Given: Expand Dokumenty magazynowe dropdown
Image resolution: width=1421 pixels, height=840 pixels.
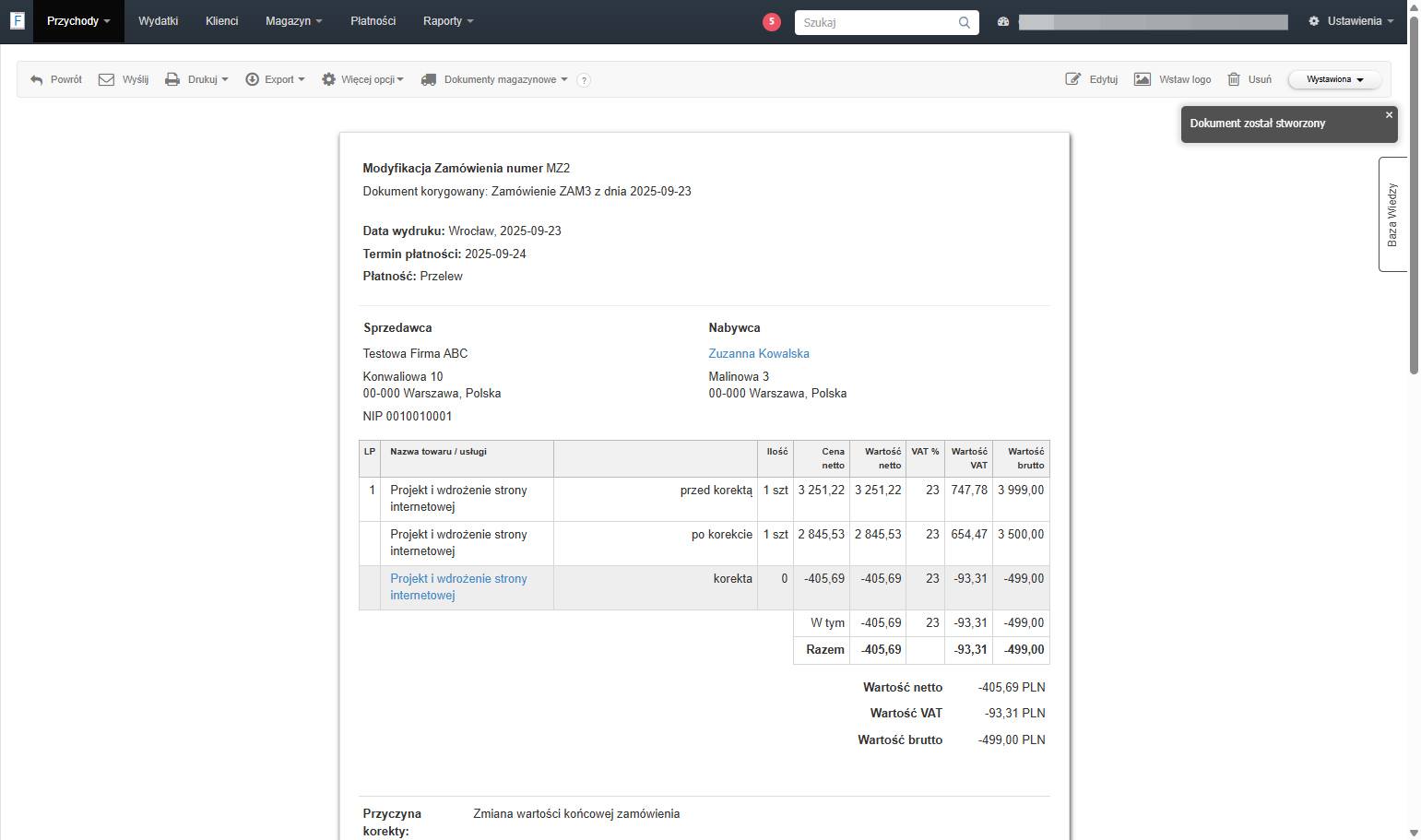Looking at the screenshot, I should [x=494, y=79].
